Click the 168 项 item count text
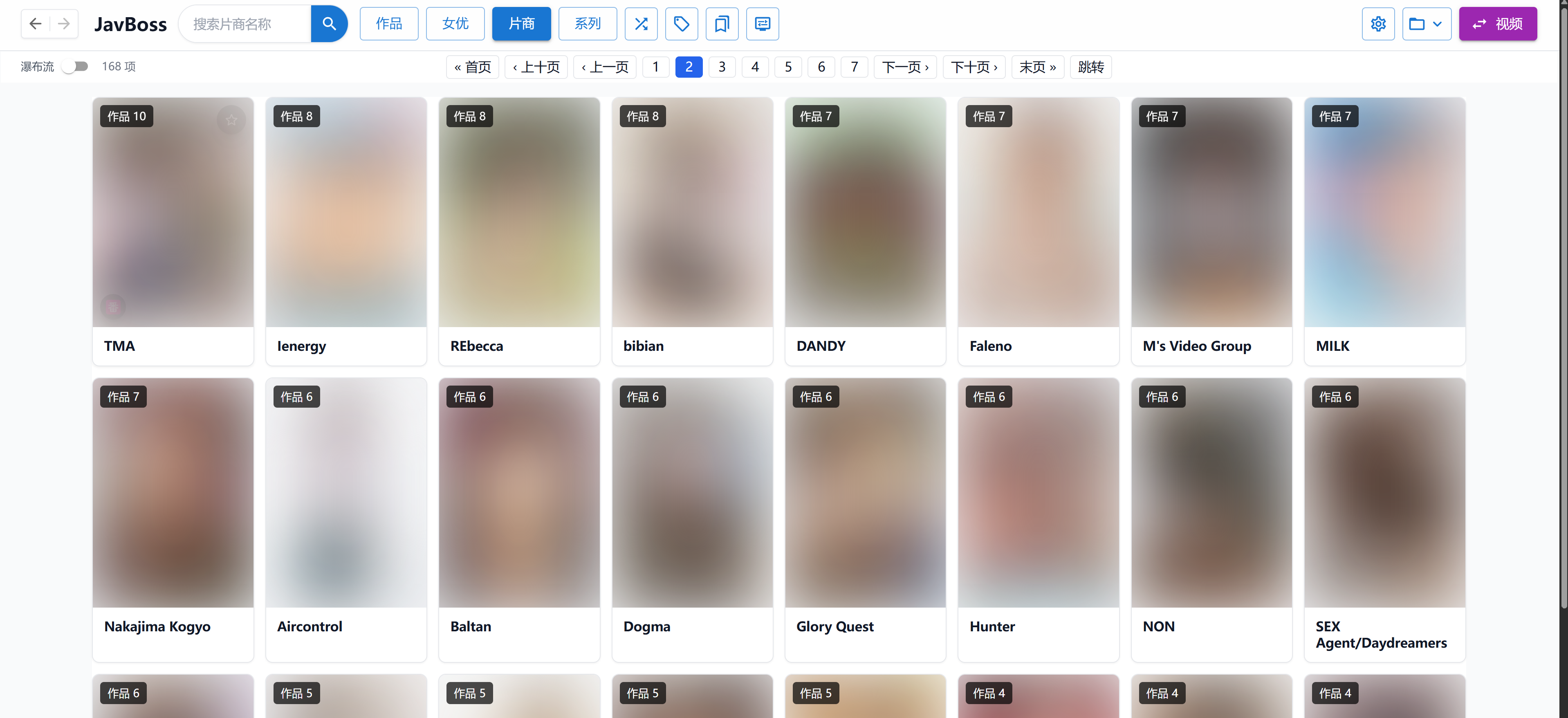Viewport: 1568px width, 718px height. click(x=119, y=66)
